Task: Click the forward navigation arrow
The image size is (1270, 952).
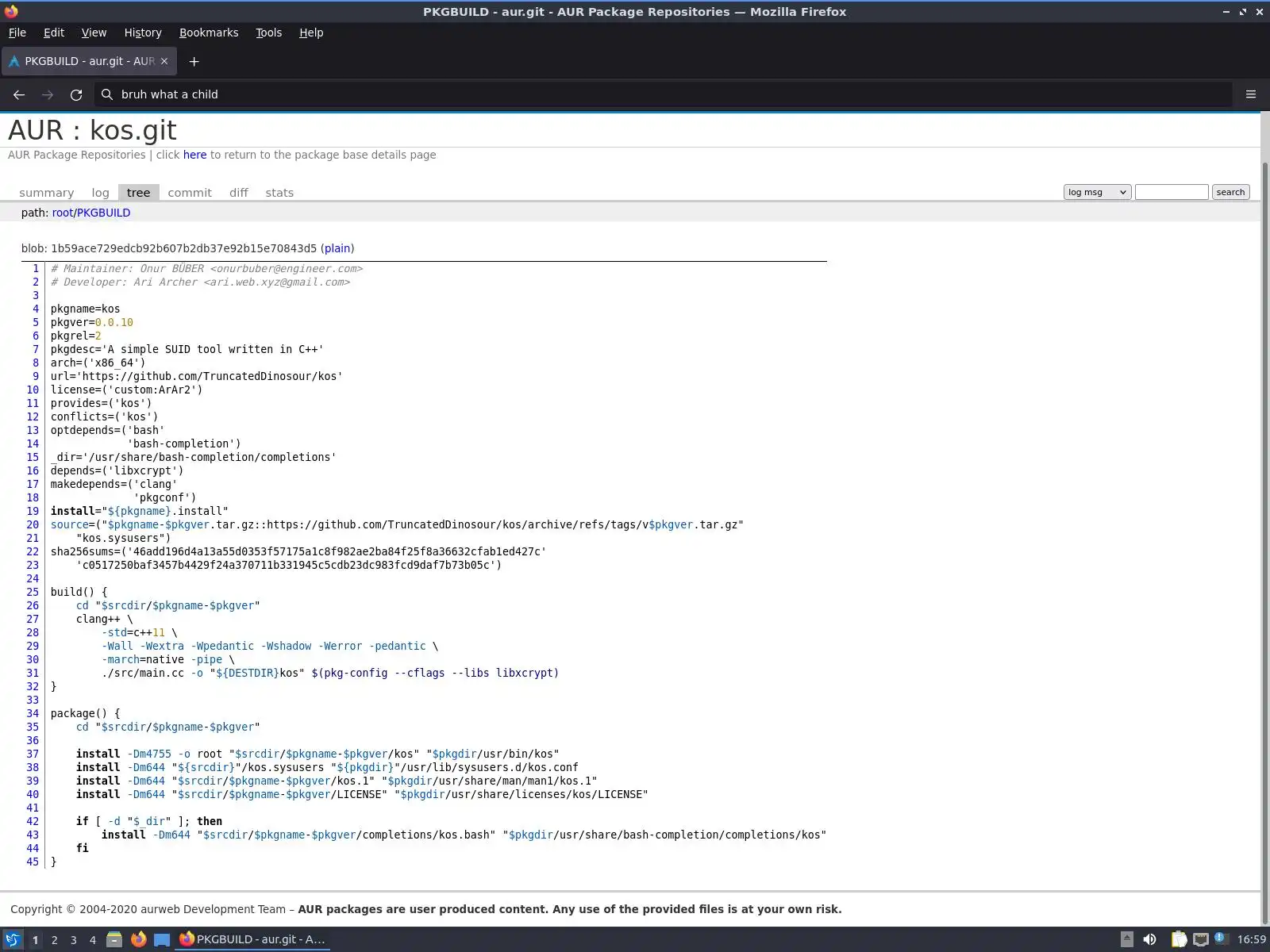Action: pyautogui.click(x=48, y=94)
